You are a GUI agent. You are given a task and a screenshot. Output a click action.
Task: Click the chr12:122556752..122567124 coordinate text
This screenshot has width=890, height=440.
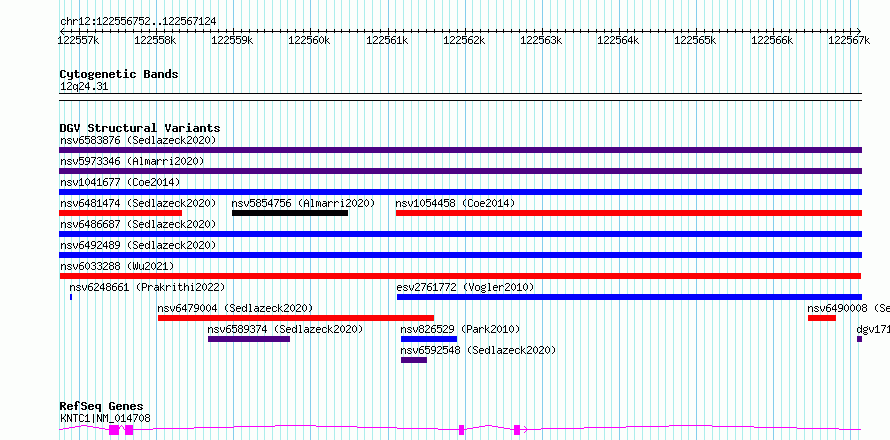click(138, 22)
